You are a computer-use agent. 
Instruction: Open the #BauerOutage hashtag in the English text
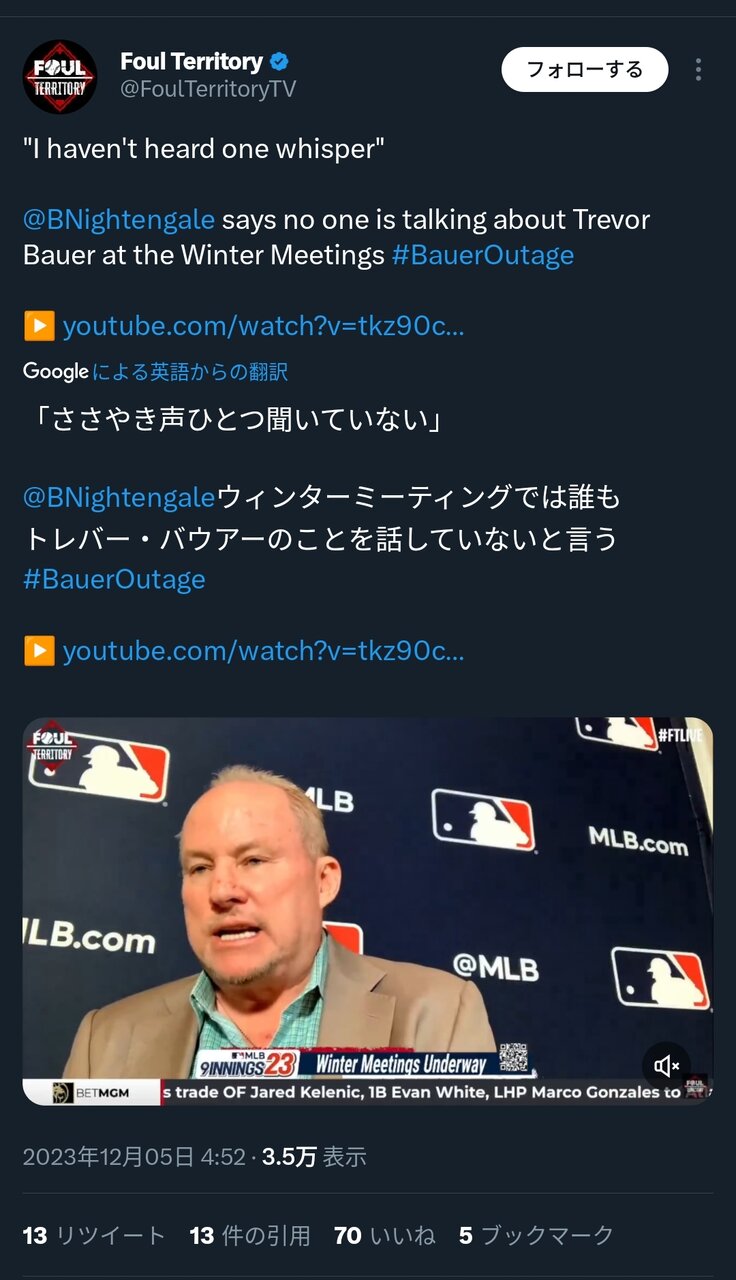coord(483,255)
